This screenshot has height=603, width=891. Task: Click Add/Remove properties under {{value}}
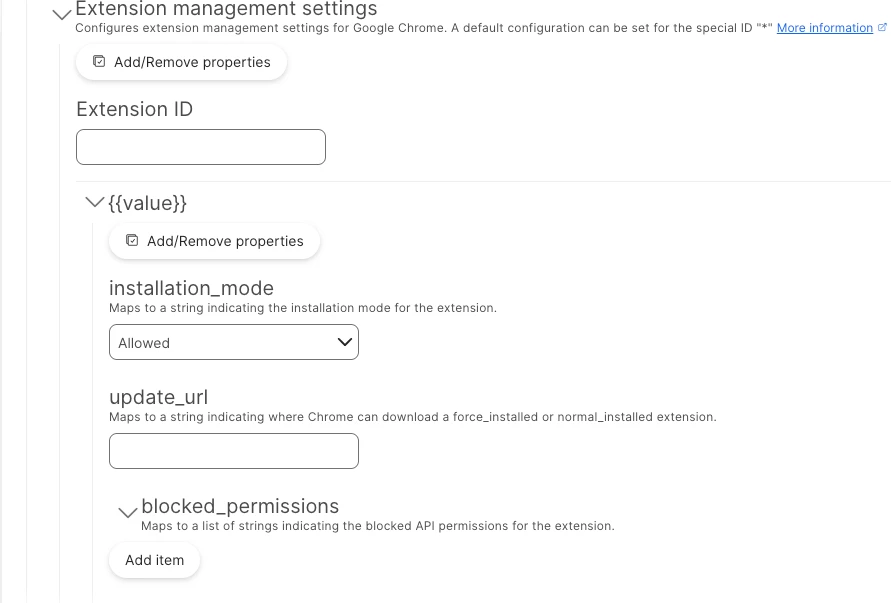click(x=214, y=241)
